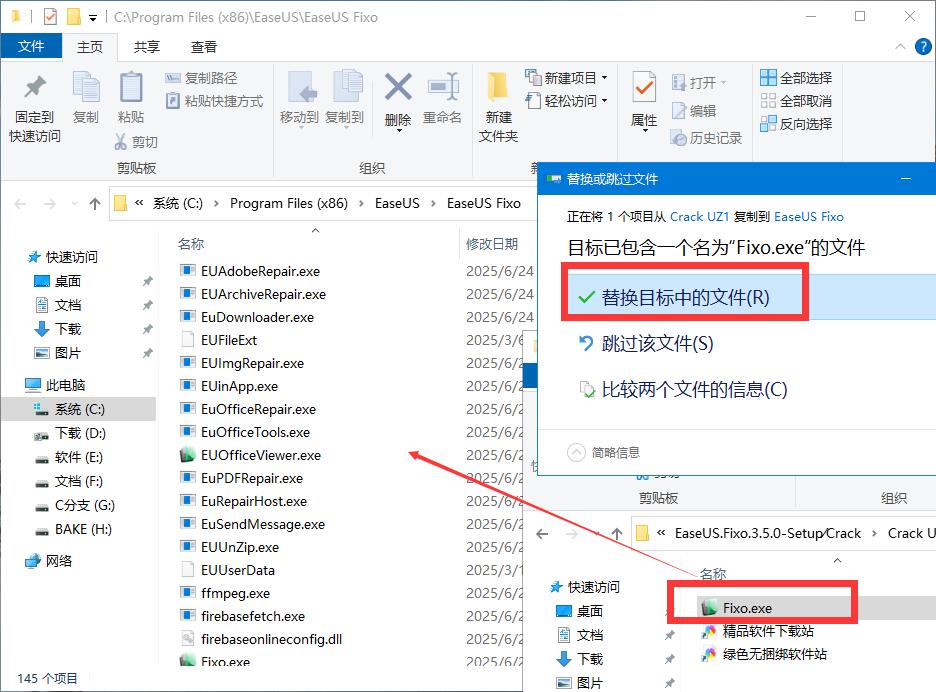936x692 pixels.
Task: Click Back arrow in the Crack folder window
Action: pyautogui.click(x=542, y=534)
